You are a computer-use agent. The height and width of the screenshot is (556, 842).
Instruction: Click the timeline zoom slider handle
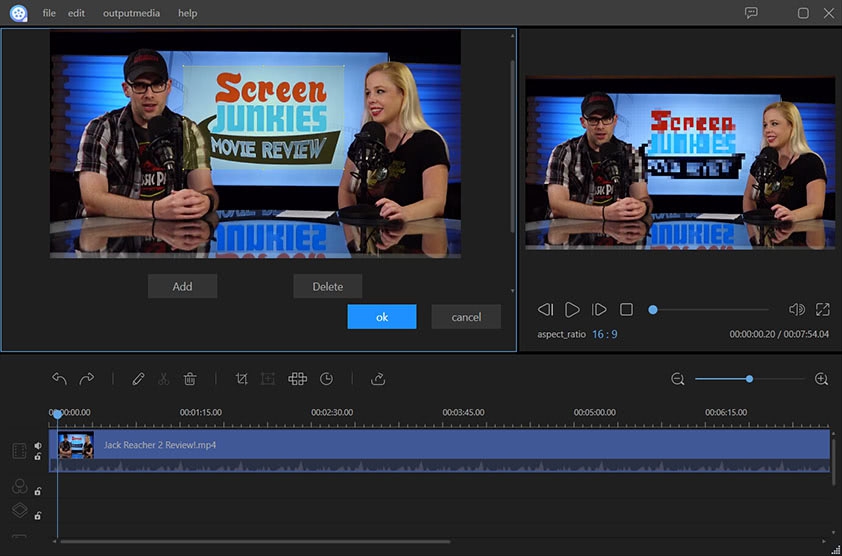749,379
